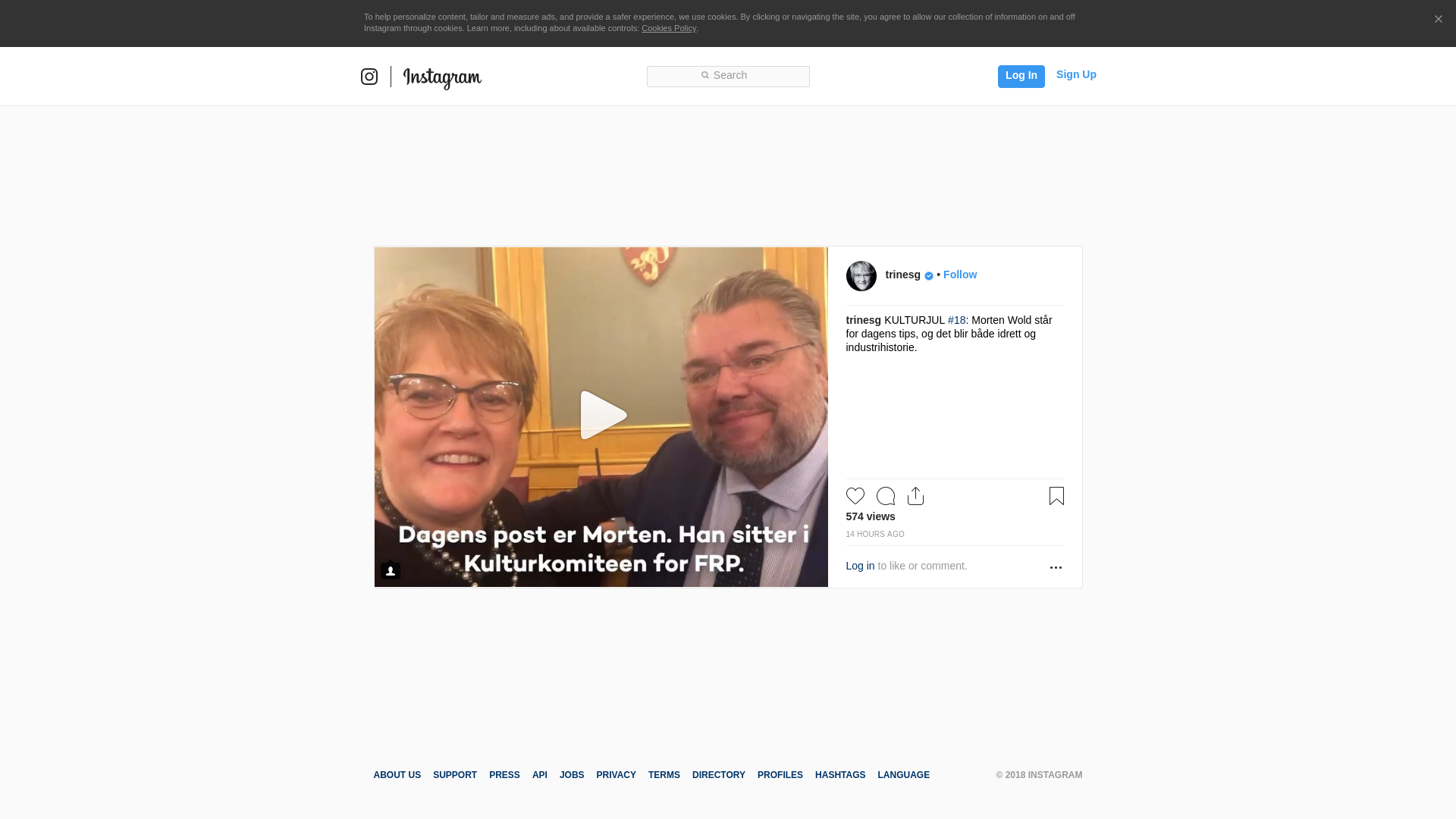The image size is (1456, 819).
Task: Click the heart like icon
Action: click(855, 496)
